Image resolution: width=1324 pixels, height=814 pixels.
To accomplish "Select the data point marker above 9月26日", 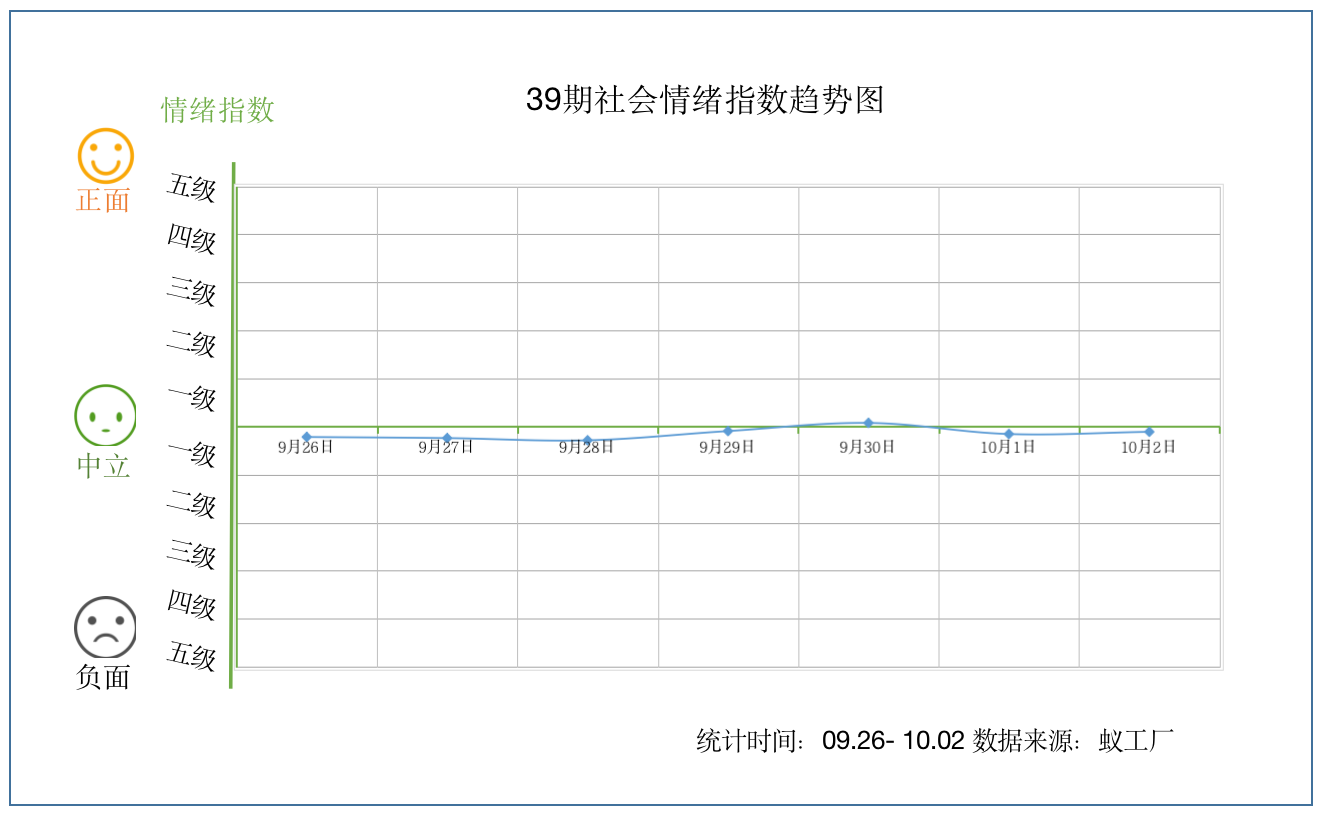I will coord(307,437).
